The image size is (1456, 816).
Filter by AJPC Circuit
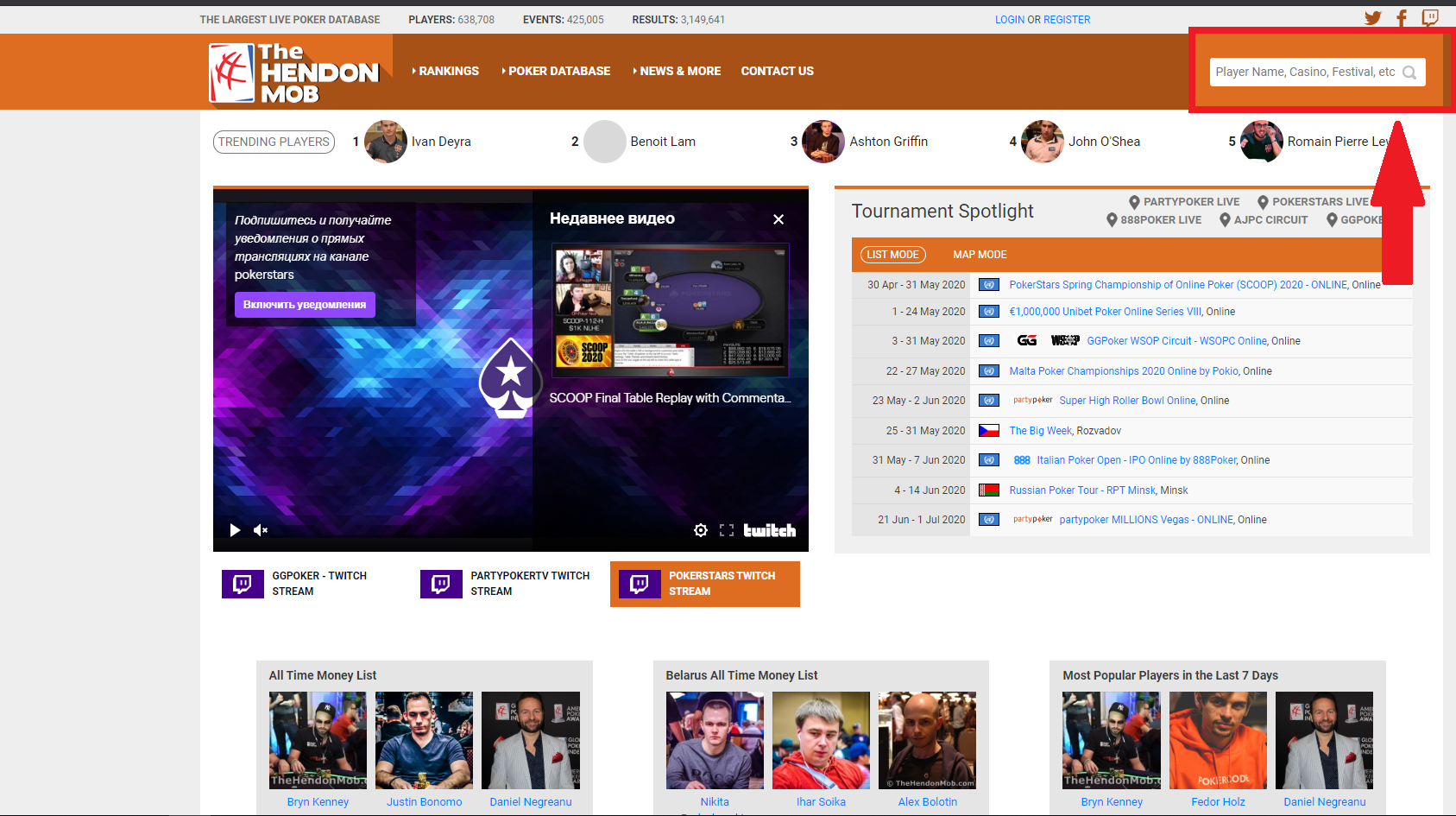point(1264,220)
